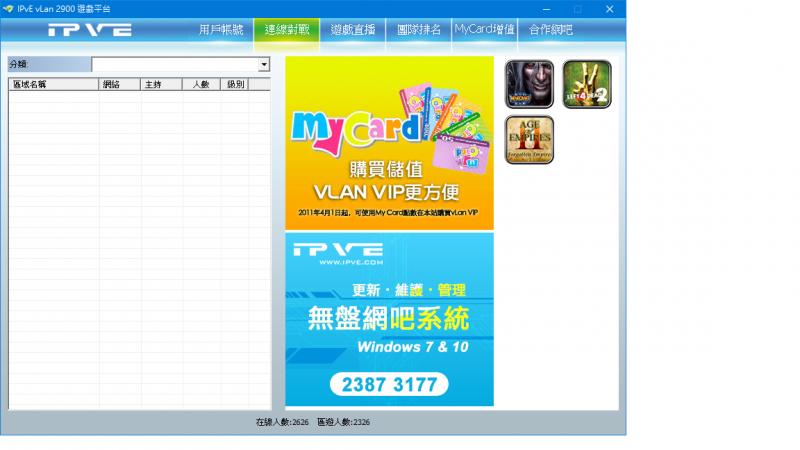The height and width of the screenshot is (450, 800).
Task: Sort by the 主持 column header
Action: [161, 84]
